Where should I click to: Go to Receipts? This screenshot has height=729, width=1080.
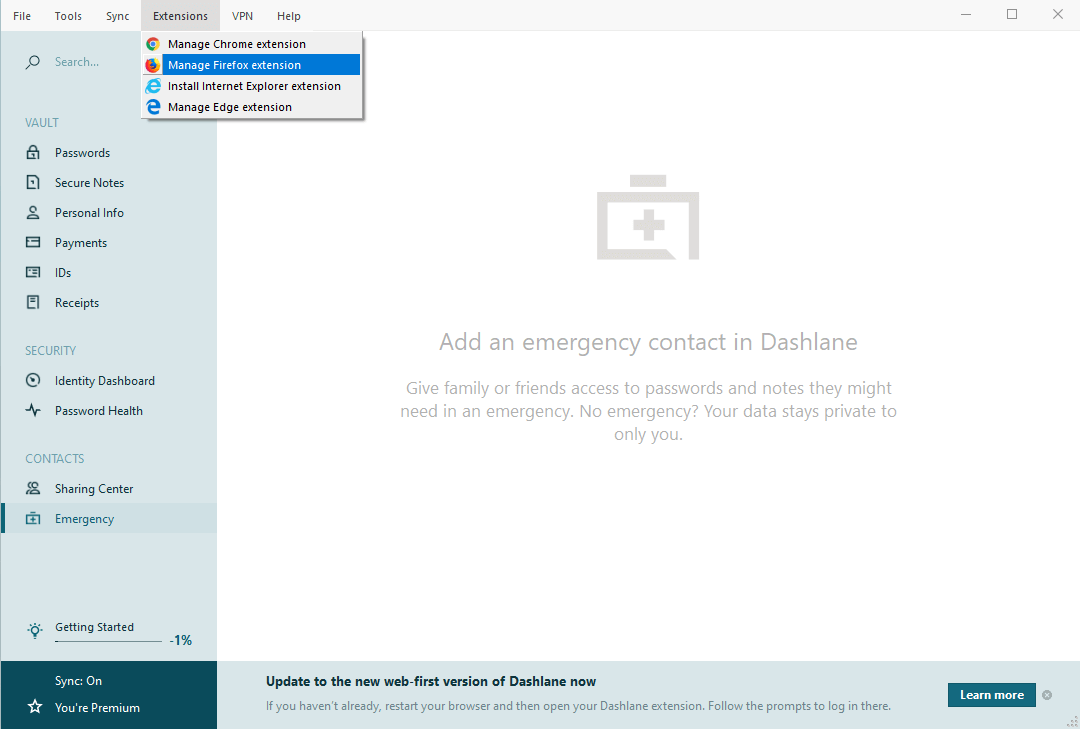[x=109, y=302]
